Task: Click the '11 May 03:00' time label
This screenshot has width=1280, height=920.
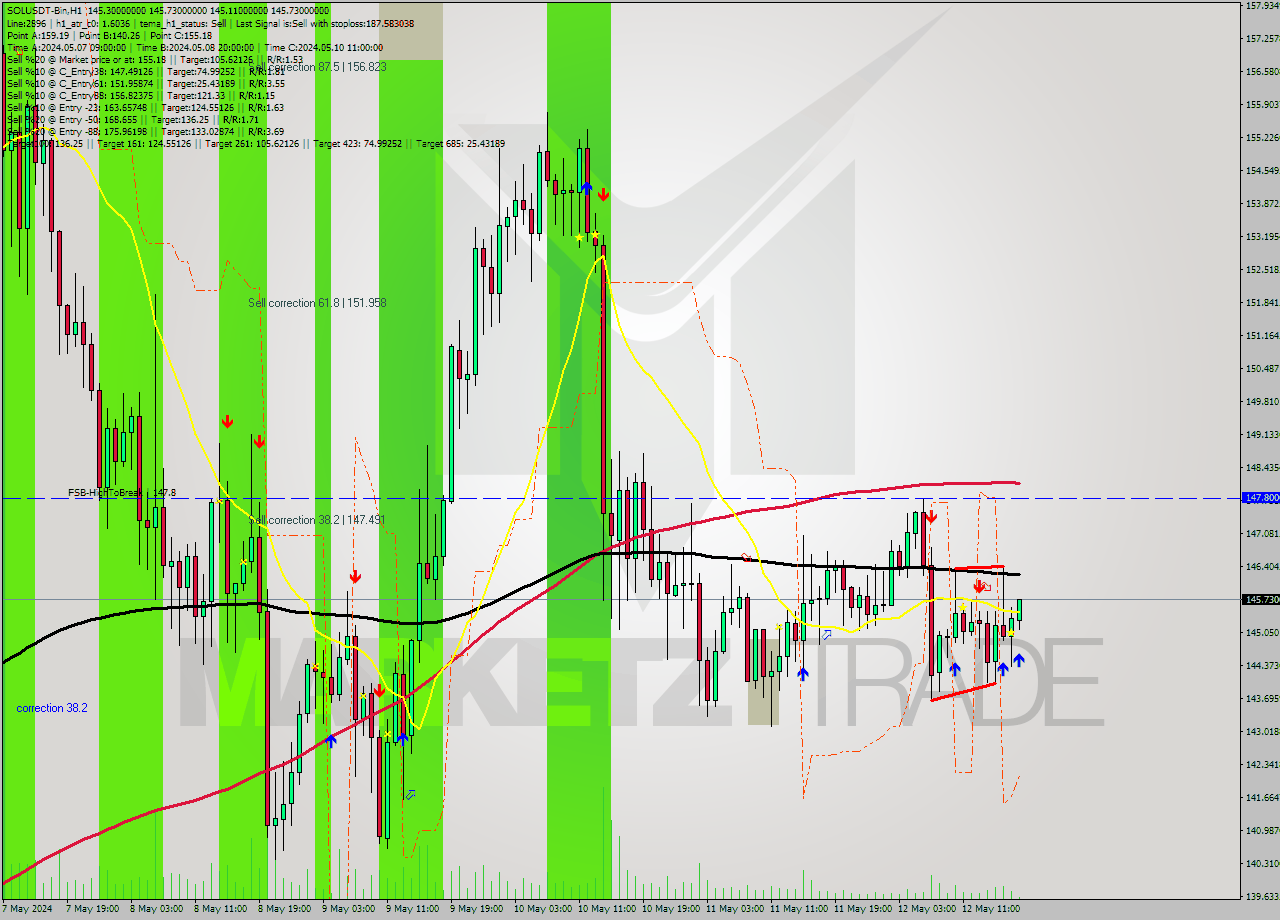Action: (x=736, y=909)
